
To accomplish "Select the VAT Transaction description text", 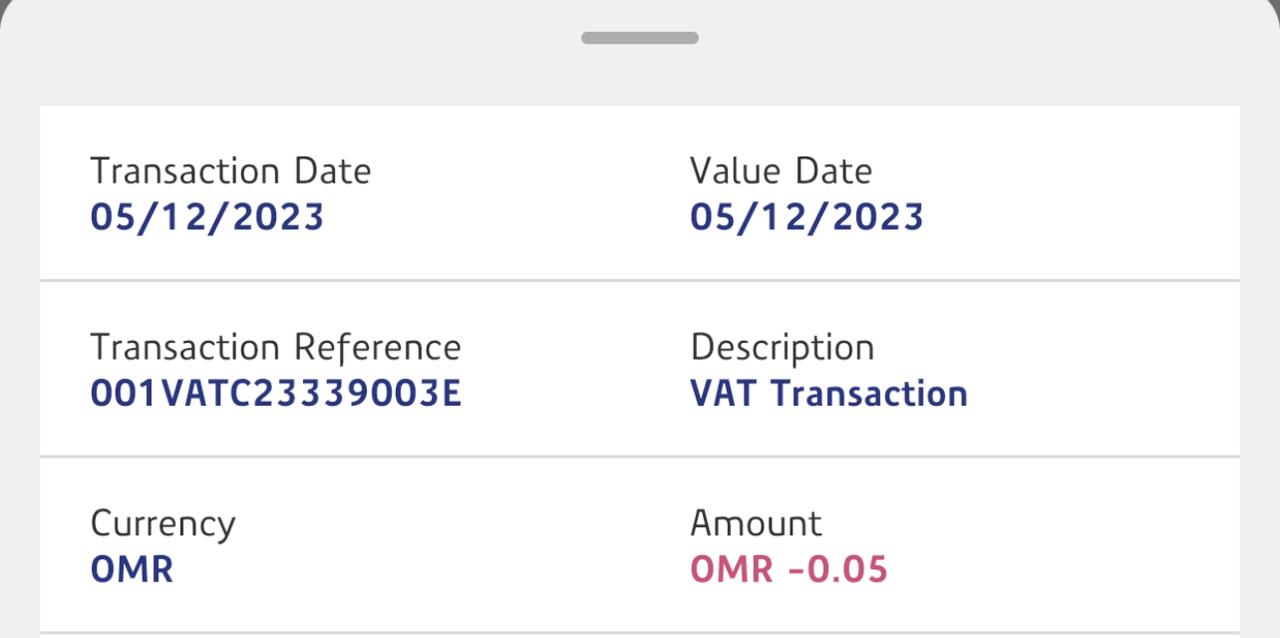I will [828, 393].
